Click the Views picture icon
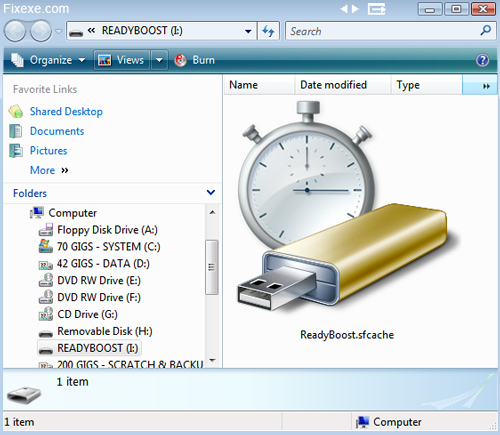500x435 pixels. (x=105, y=60)
